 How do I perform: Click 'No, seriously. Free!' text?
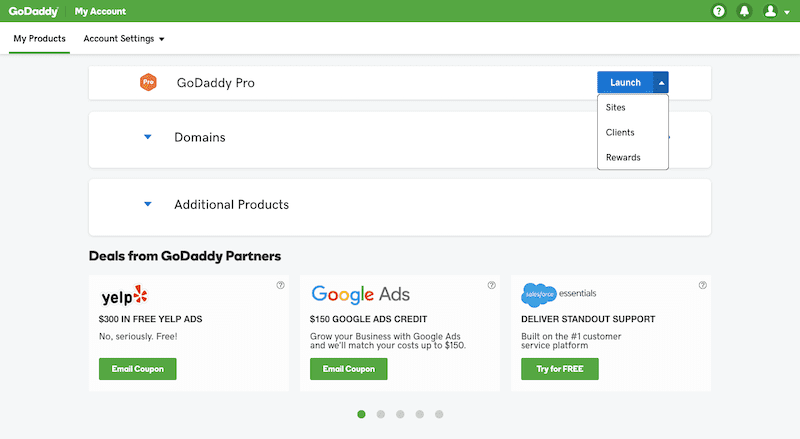tap(138, 336)
